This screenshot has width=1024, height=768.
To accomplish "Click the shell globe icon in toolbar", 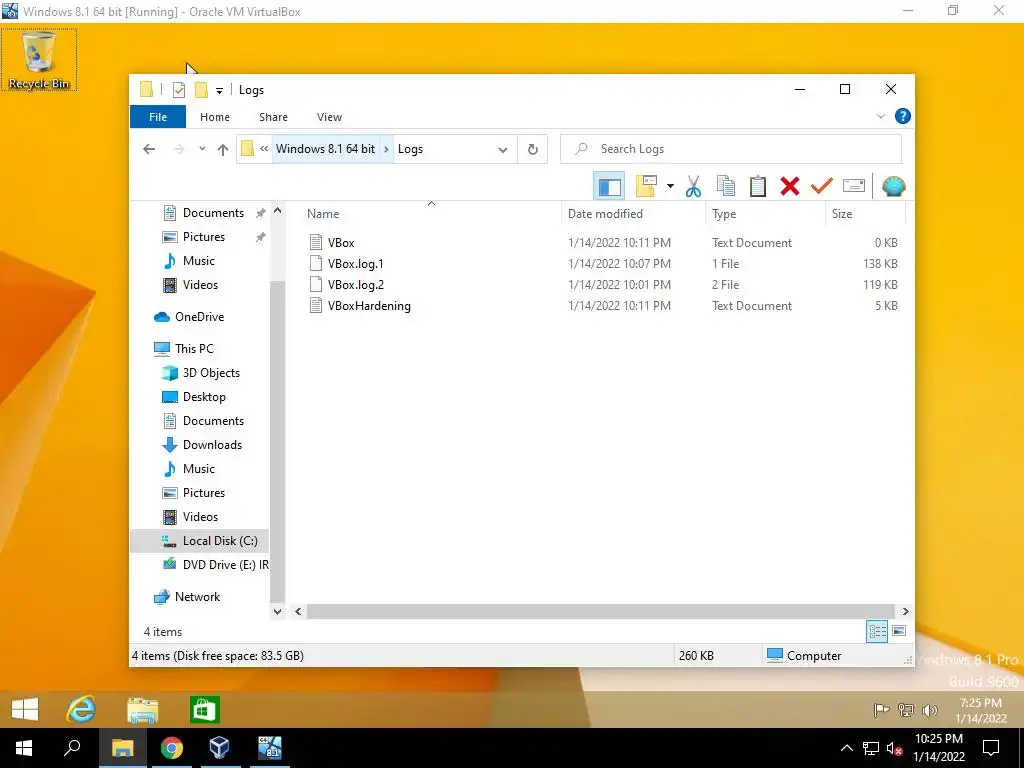I will click(x=893, y=186).
